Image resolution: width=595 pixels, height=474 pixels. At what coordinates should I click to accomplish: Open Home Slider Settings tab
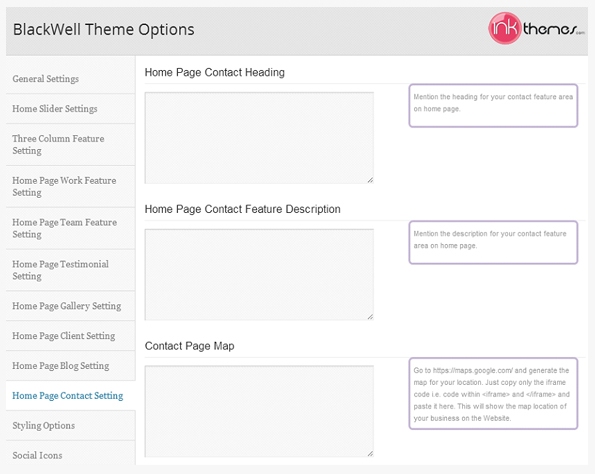point(55,109)
